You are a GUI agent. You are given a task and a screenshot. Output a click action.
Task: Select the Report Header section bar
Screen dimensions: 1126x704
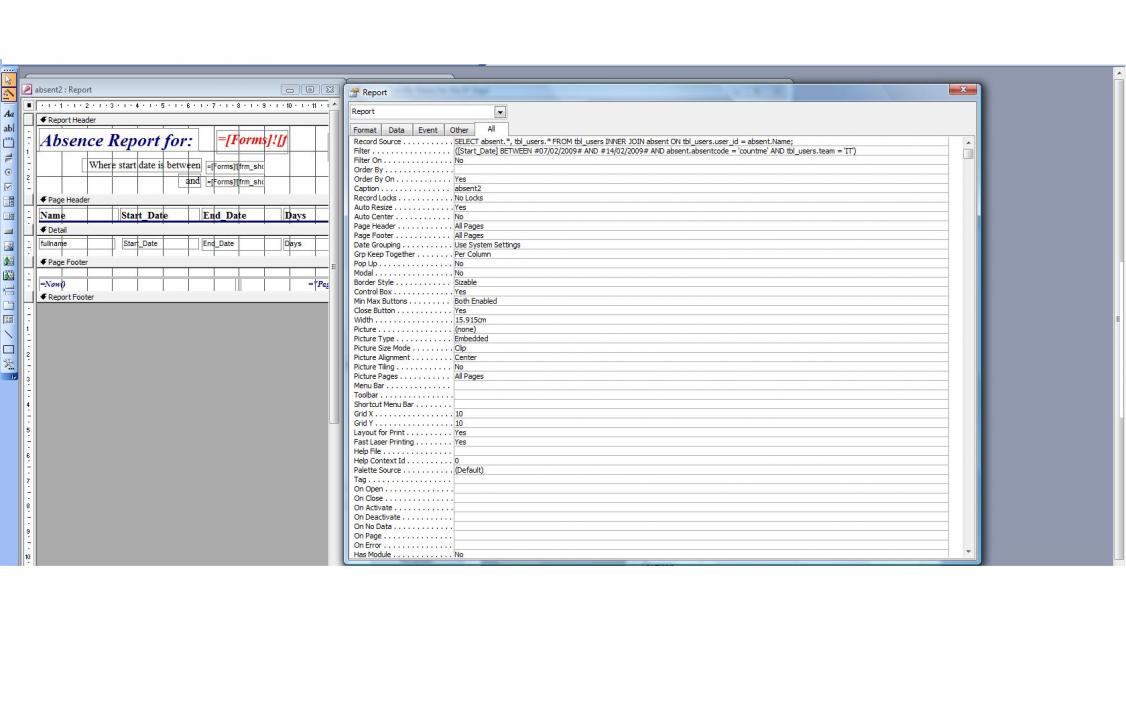182,120
